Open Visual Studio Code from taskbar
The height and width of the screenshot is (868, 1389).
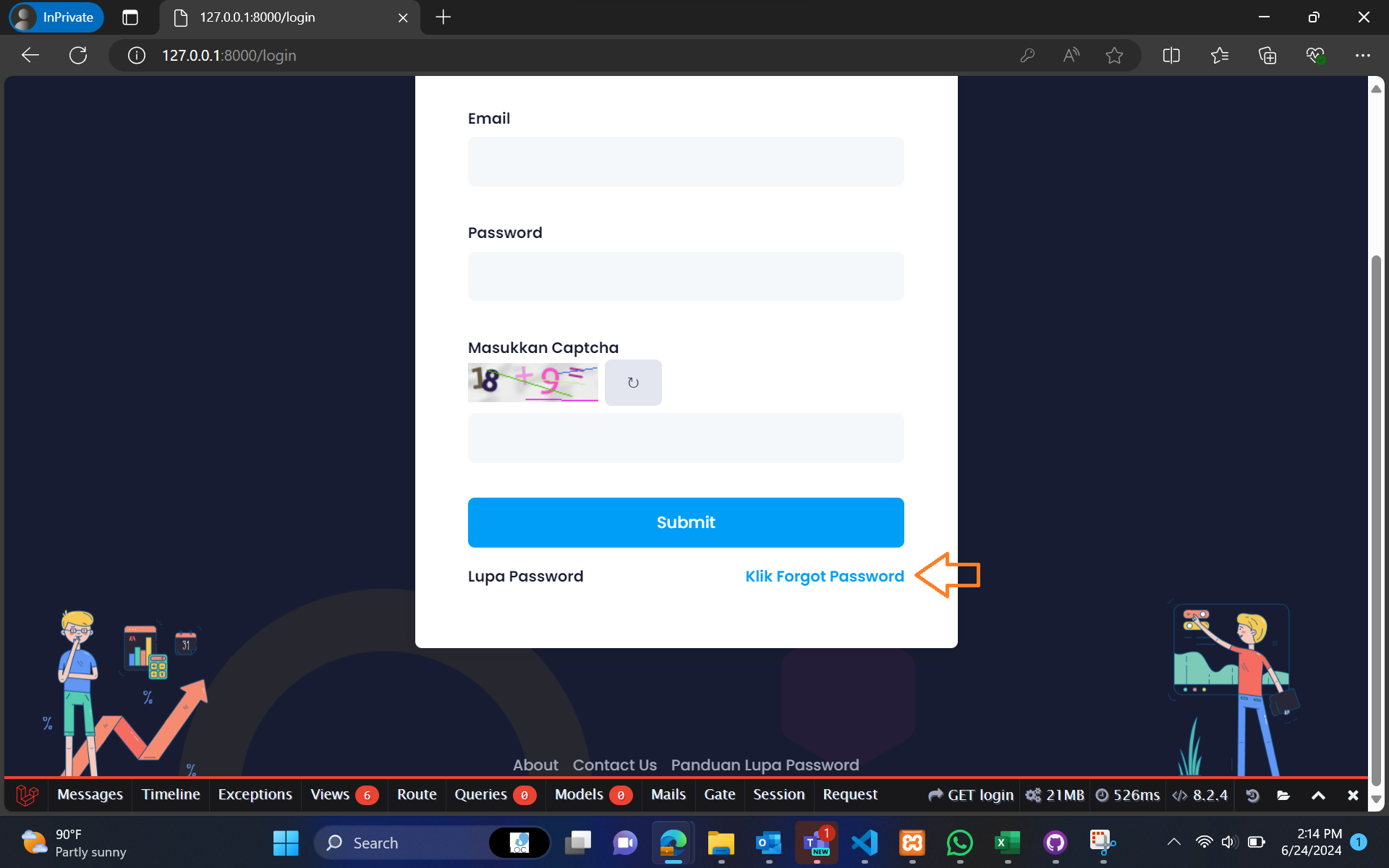[x=865, y=843]
